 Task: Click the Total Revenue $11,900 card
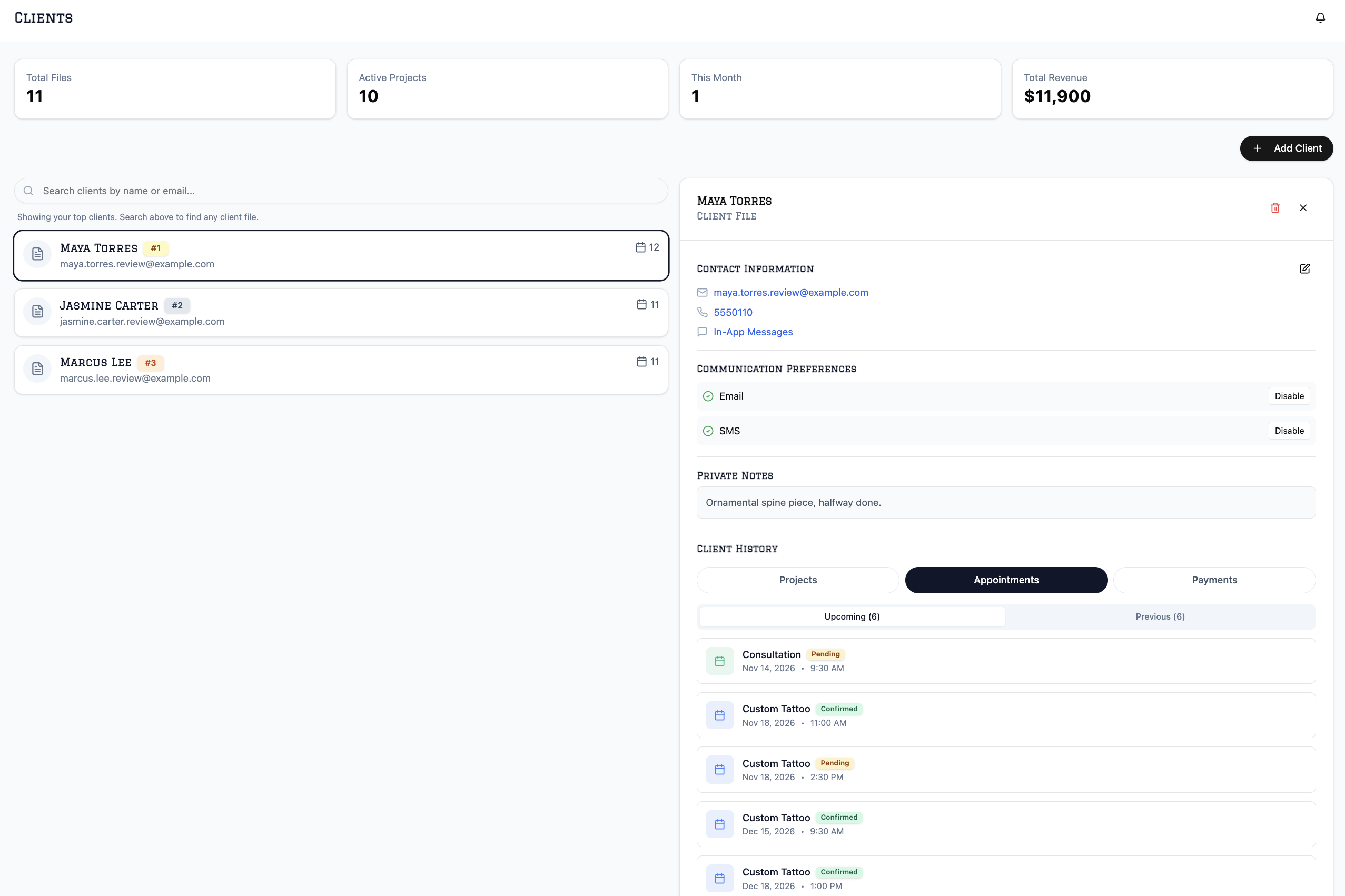pyautogui.click(x=1172, y=89)
